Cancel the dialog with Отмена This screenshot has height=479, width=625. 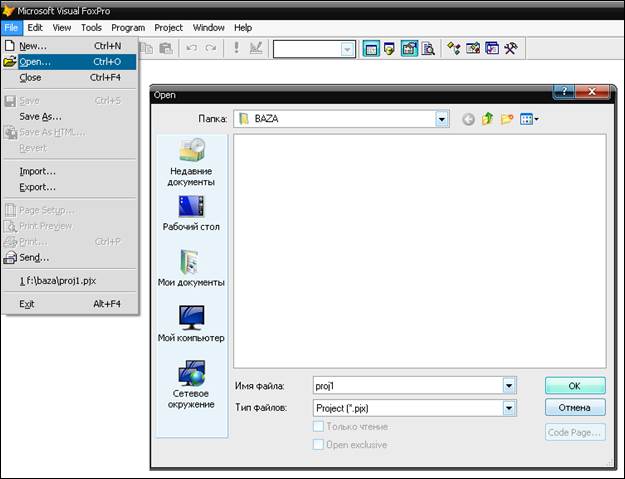(575, 408)
